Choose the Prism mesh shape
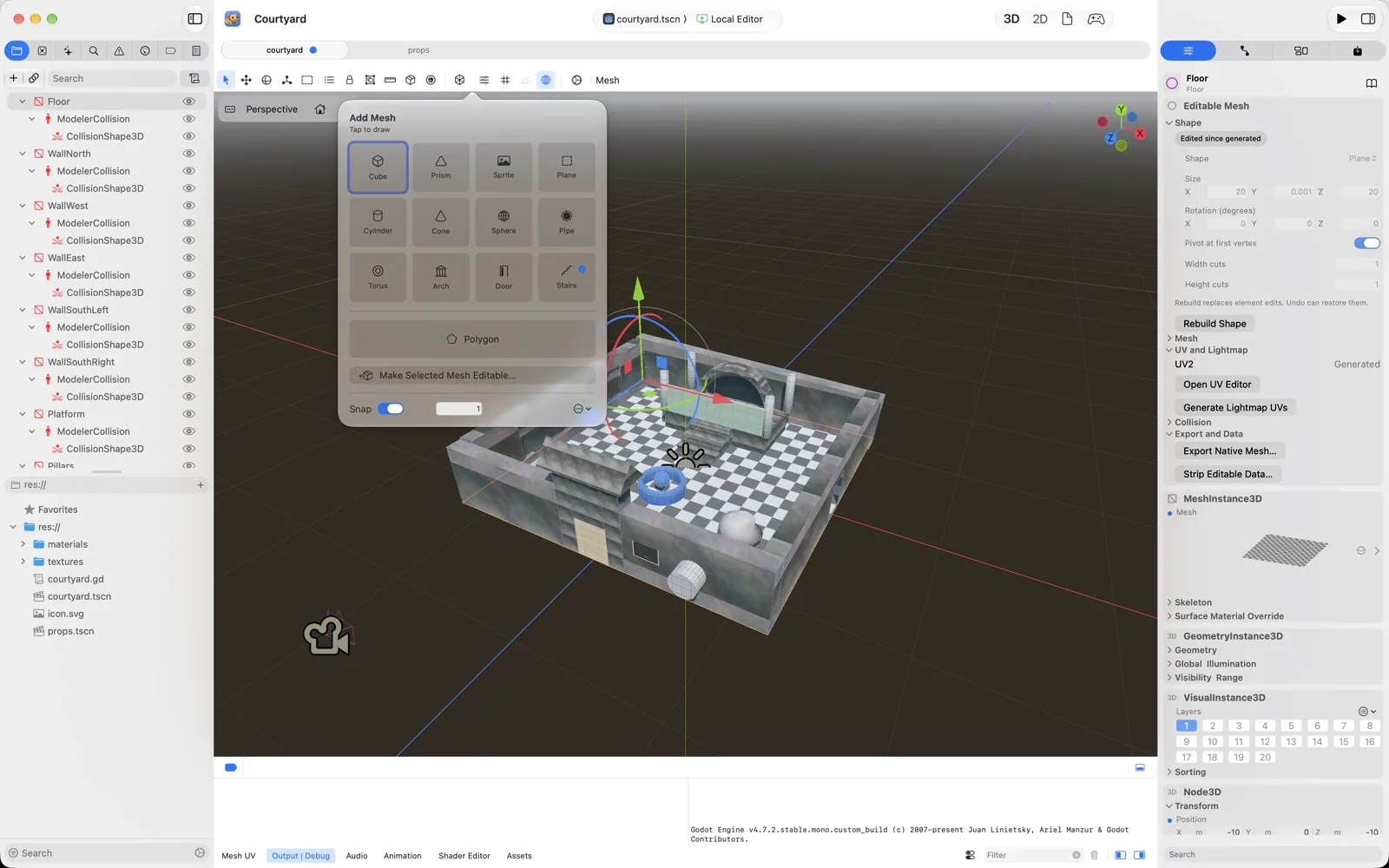This screenshot has width=1389, height=868. click(x=441, y=167)
